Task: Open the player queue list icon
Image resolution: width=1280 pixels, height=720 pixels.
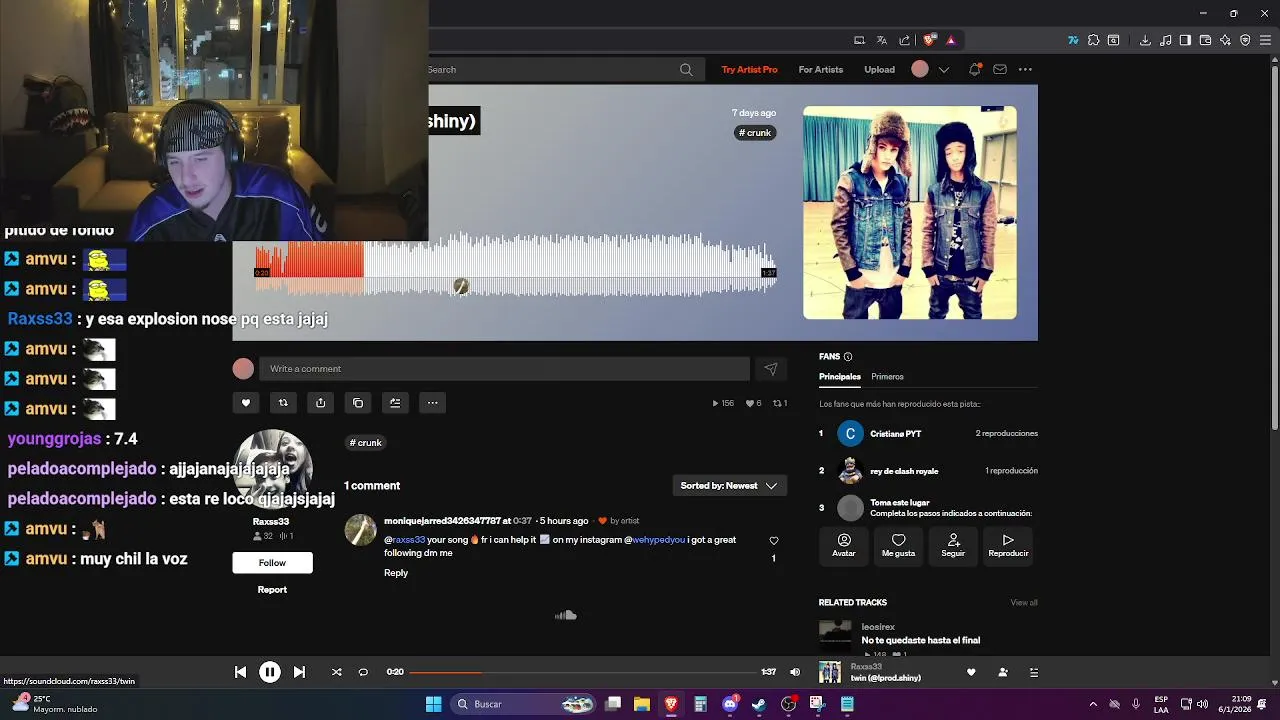Action: (x=1034, y=672)
